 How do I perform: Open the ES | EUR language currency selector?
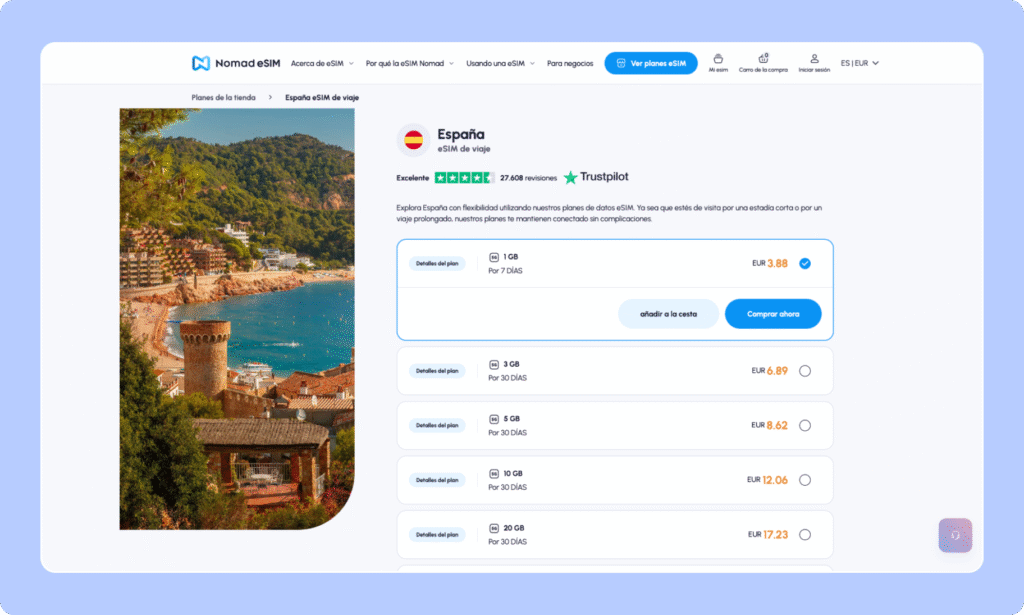click(x=859, y=63)
